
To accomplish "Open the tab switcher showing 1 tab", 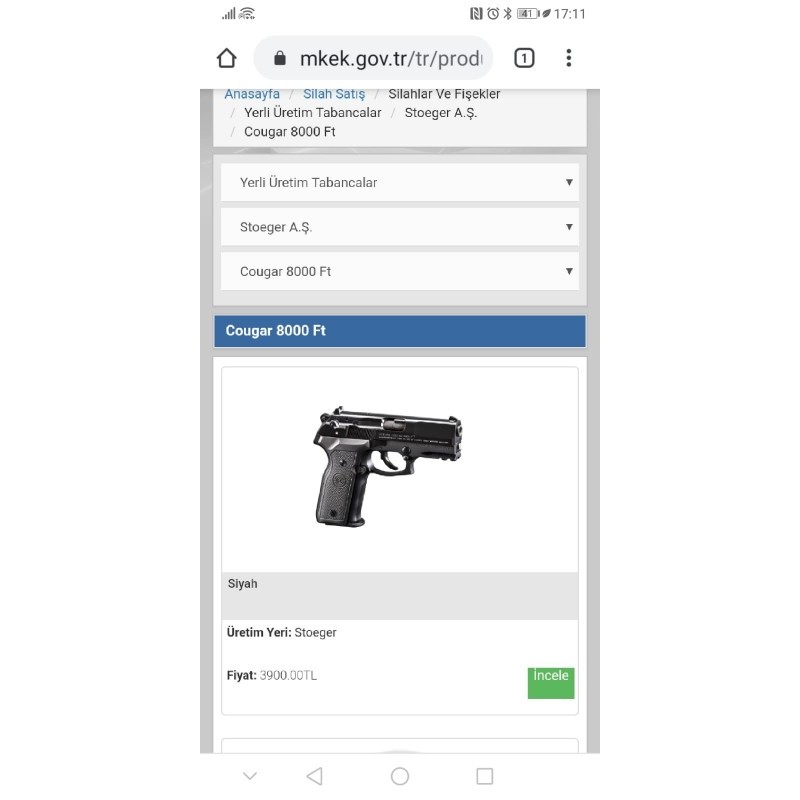I will 524,58.
